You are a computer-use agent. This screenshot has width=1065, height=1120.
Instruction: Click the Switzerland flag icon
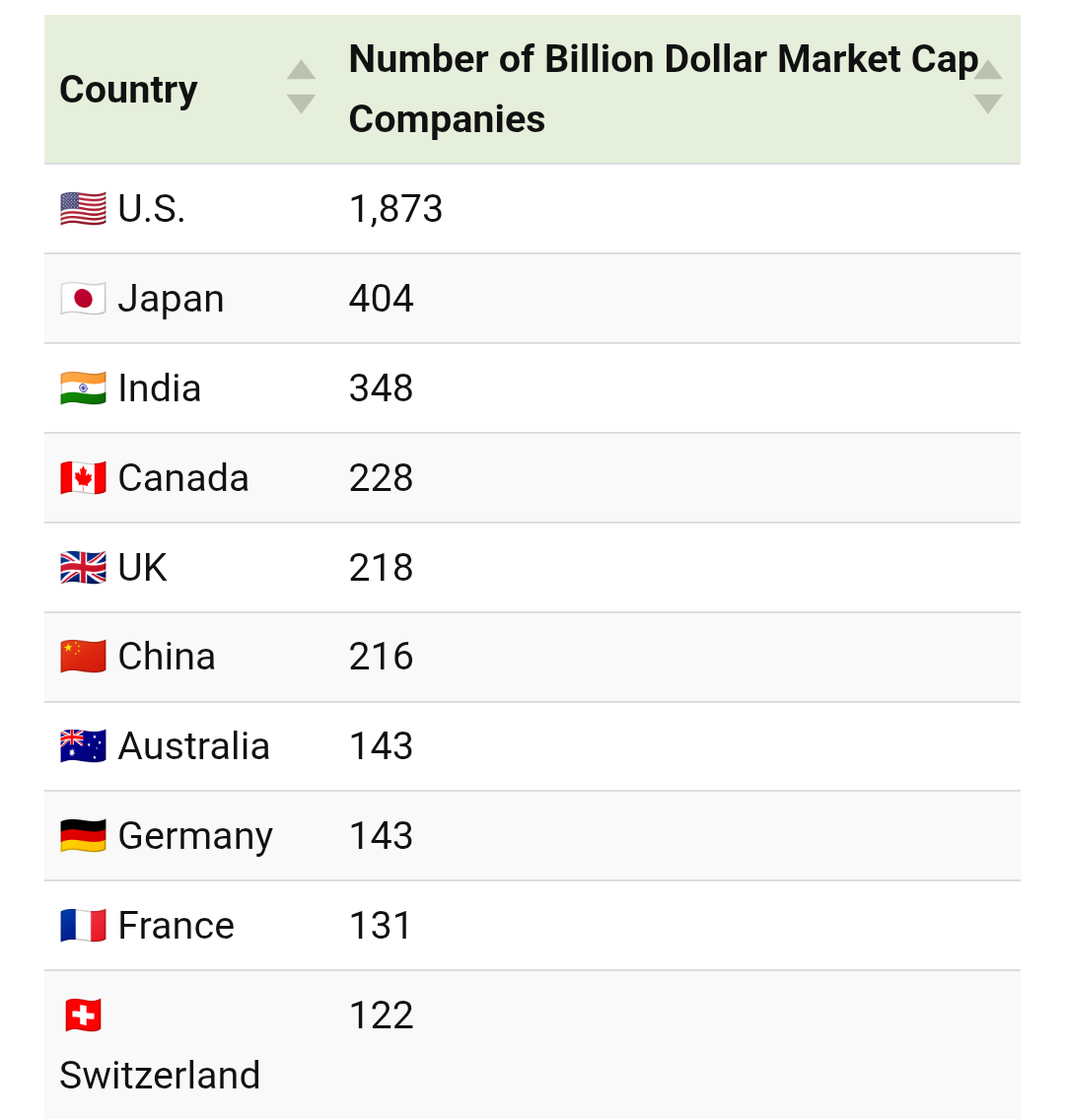[x=84, y=1015]
